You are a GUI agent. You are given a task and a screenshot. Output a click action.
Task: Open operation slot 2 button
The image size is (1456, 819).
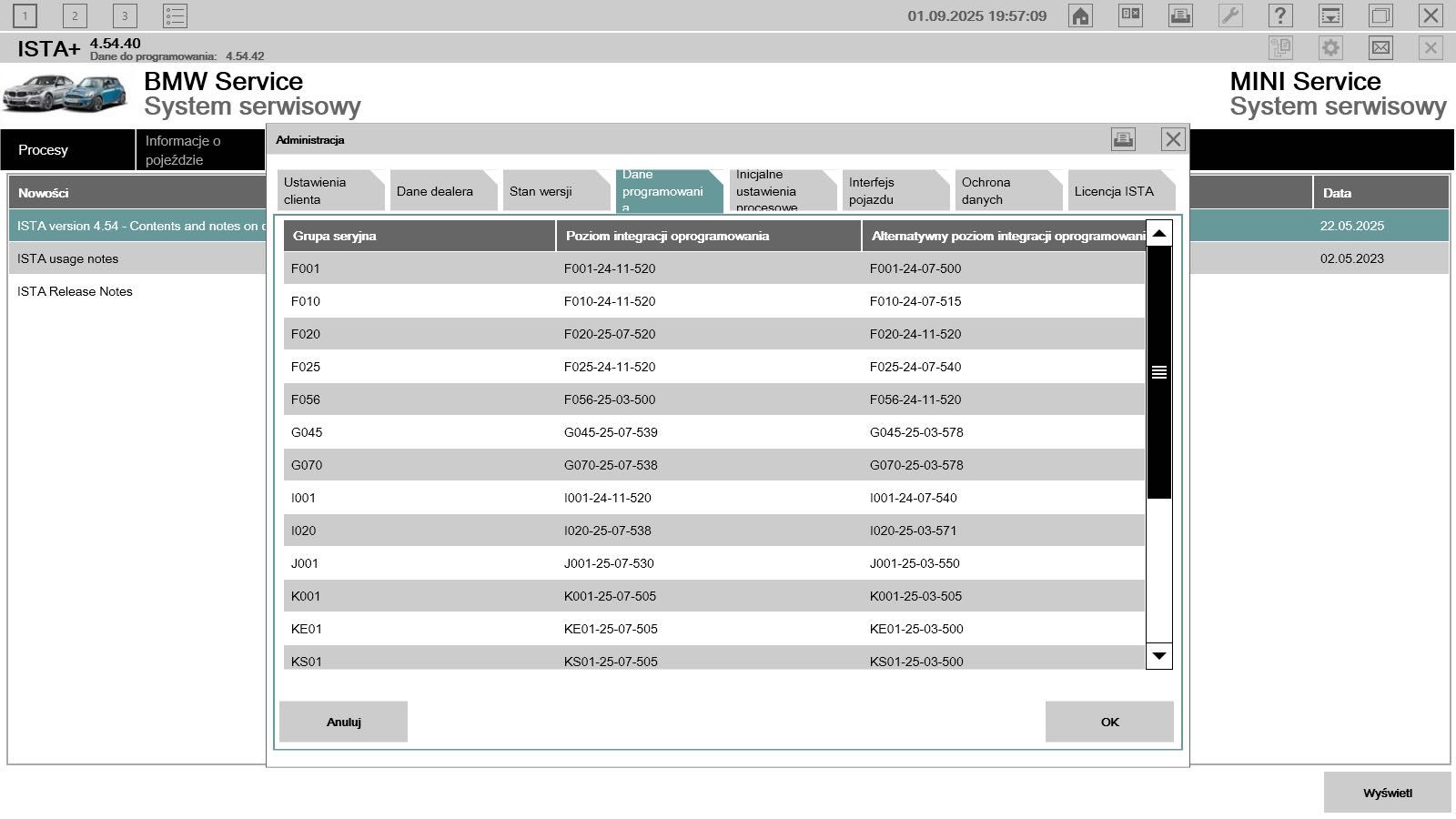75,15
